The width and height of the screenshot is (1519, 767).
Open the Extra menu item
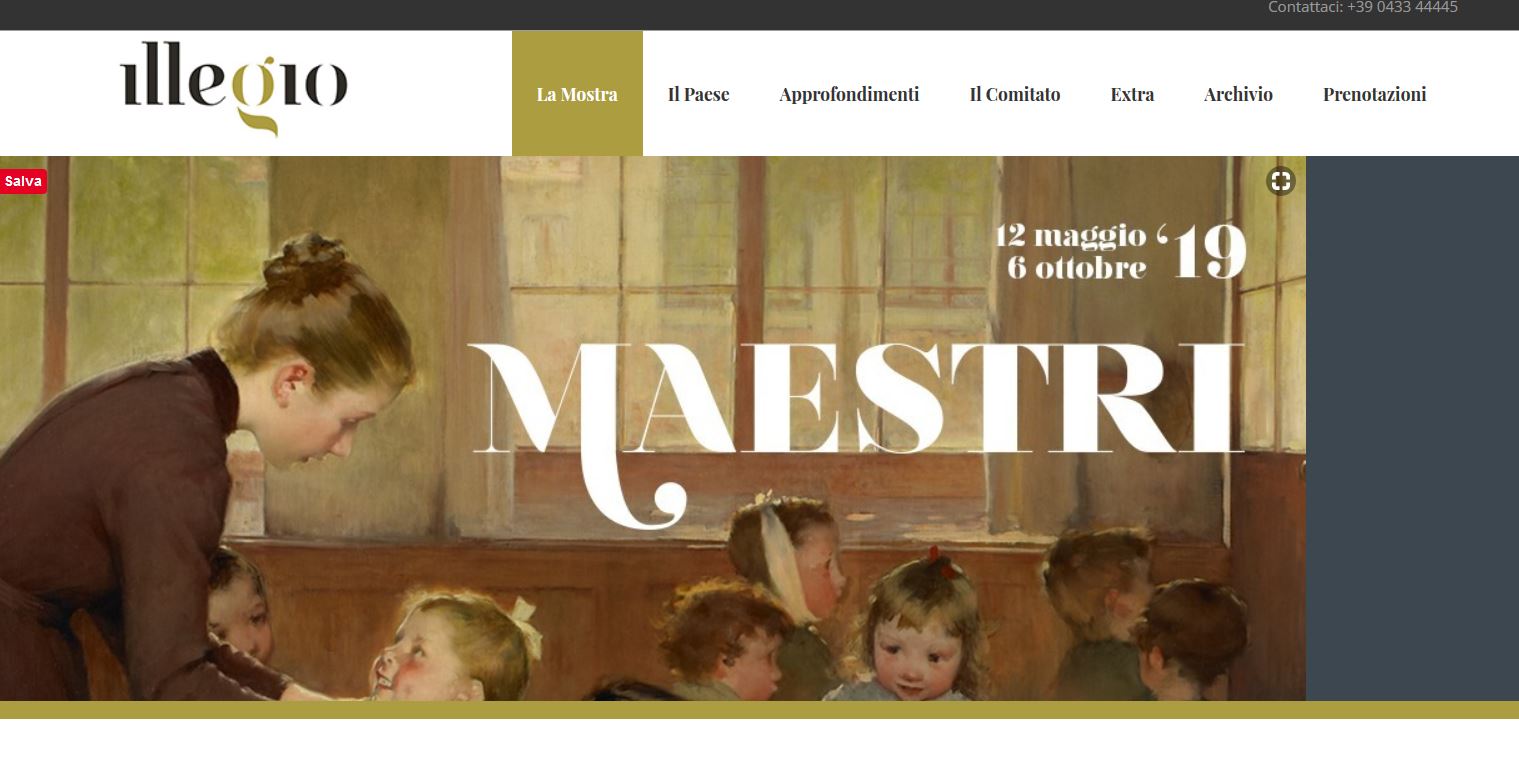(x=1132, y=94)
